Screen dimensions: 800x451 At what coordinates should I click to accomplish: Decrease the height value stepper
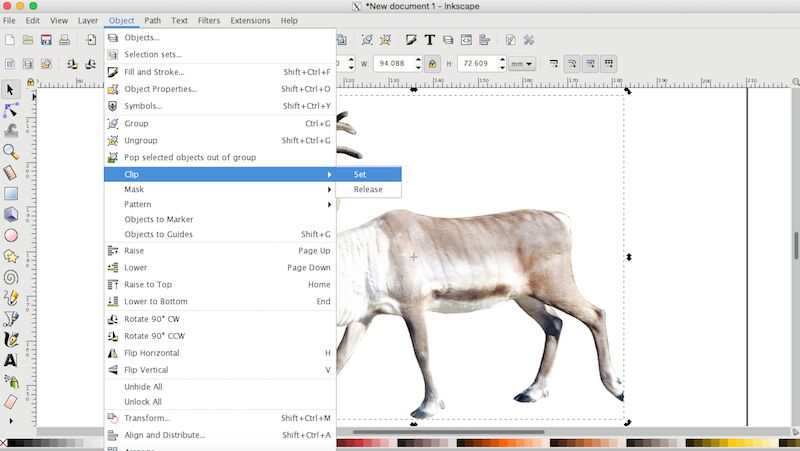502,67
